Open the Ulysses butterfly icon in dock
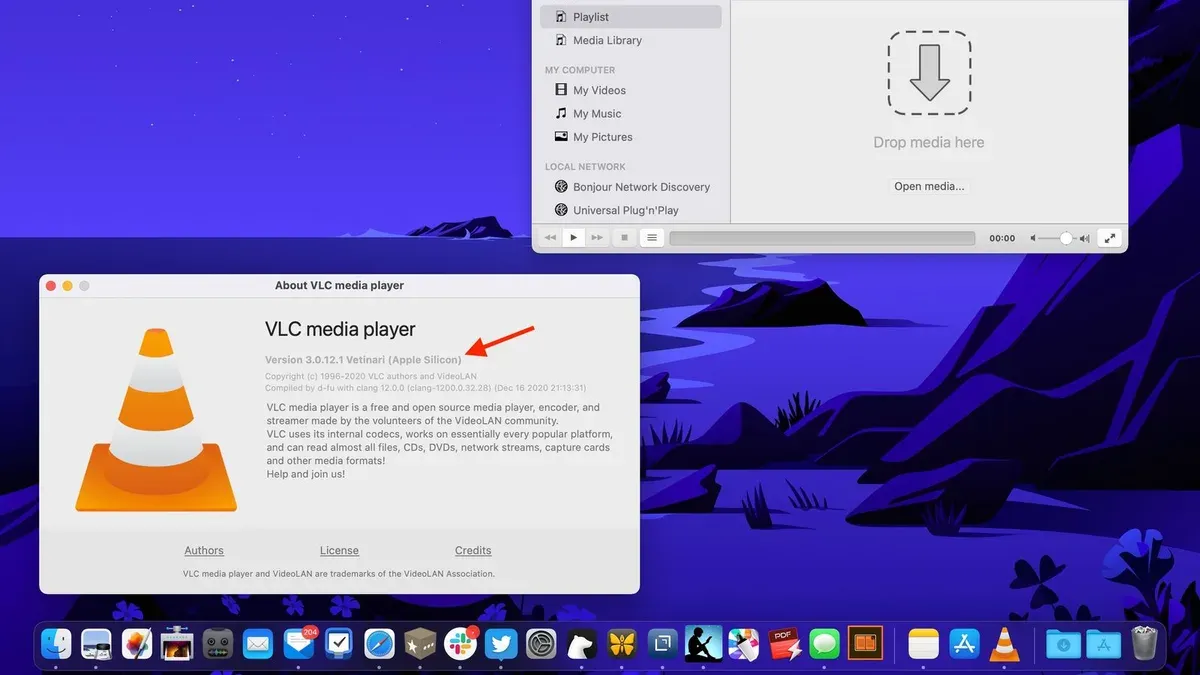Image resolution: width=1200 pixels, height=675 pixels. [623, 645]
